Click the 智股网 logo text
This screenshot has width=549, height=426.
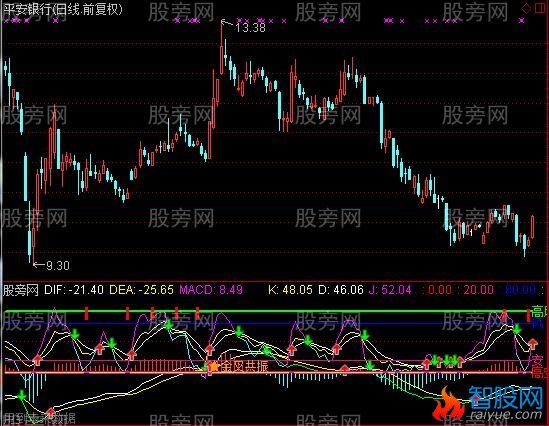pyautogui.click(x=506, y=398)
